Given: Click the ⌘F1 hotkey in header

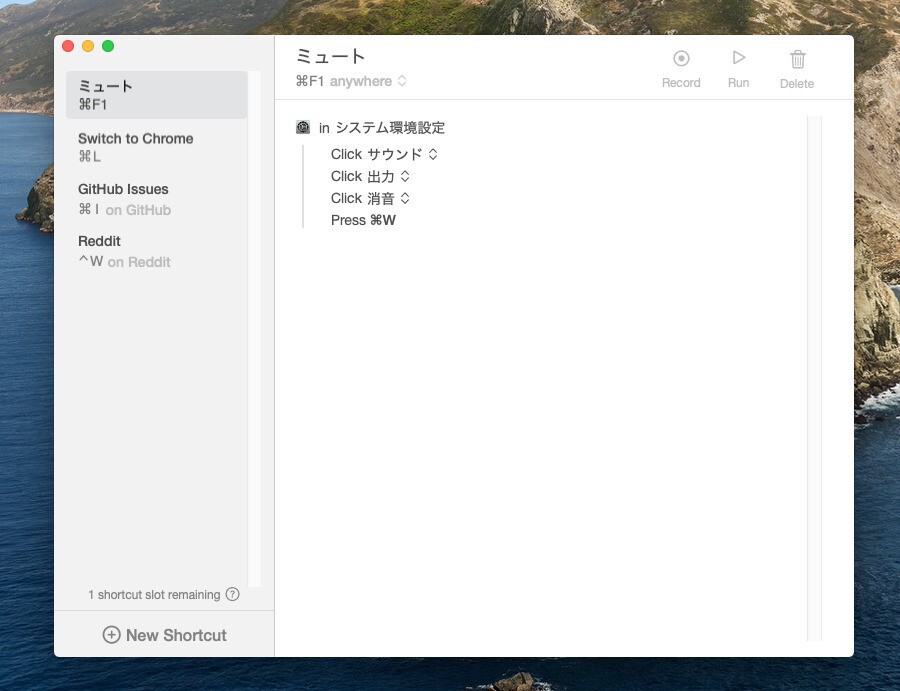Looking at the screenshot, I should [310, 81].
